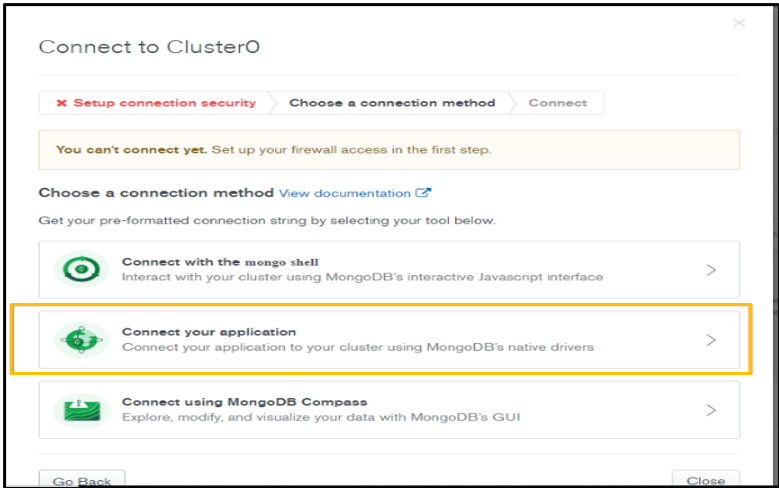Click the MongoDB Compass icon
The width and height of the screenshot is (779, 488).
(x=81, y=410)
